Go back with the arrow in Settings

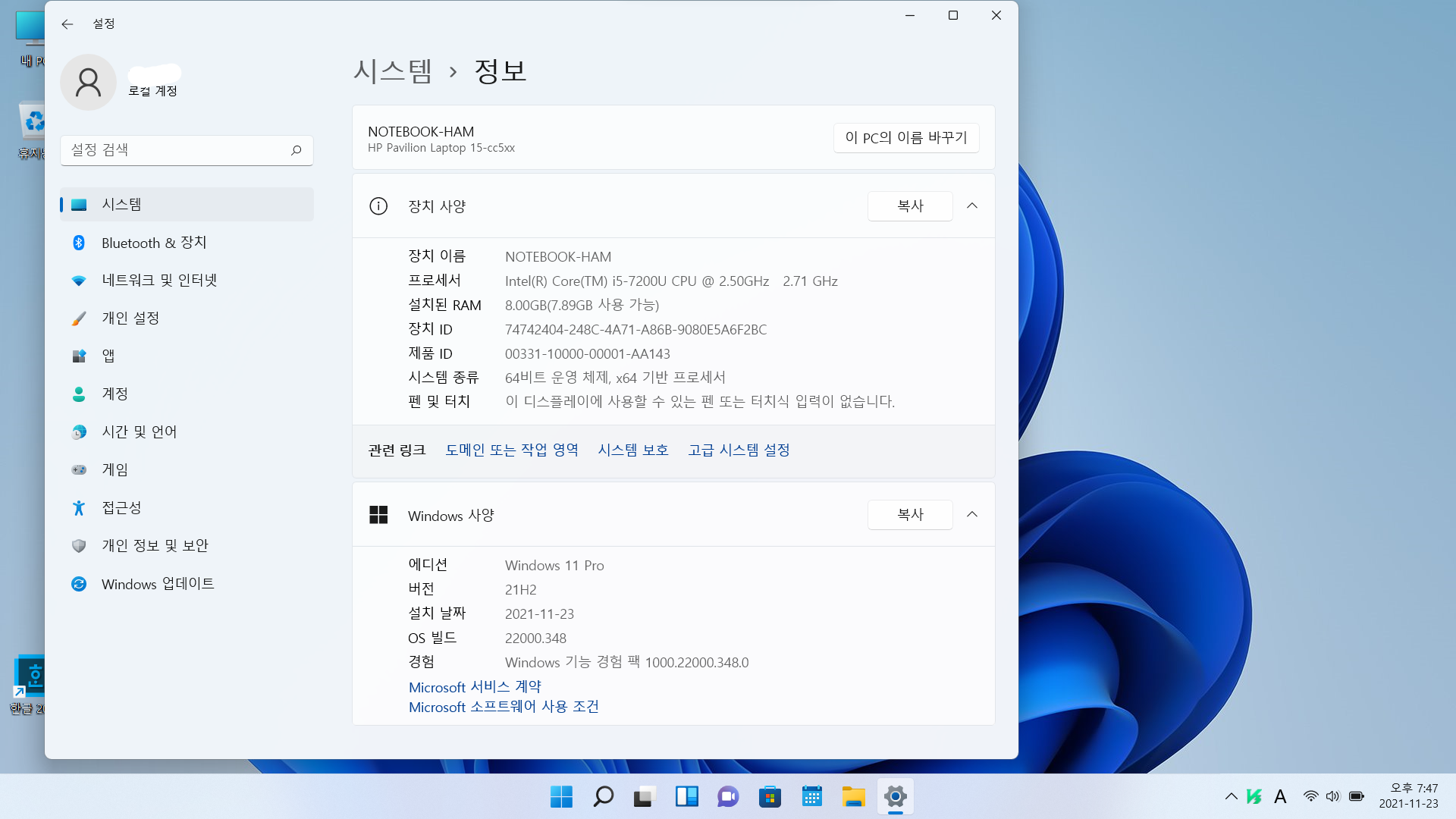[67, 24]
